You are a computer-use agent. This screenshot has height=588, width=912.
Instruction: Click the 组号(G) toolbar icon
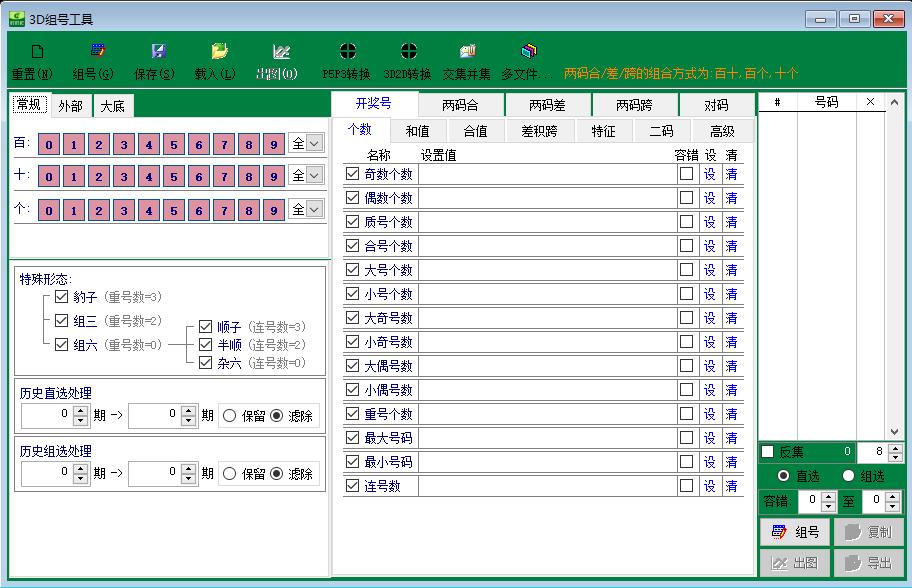point(98,52)
